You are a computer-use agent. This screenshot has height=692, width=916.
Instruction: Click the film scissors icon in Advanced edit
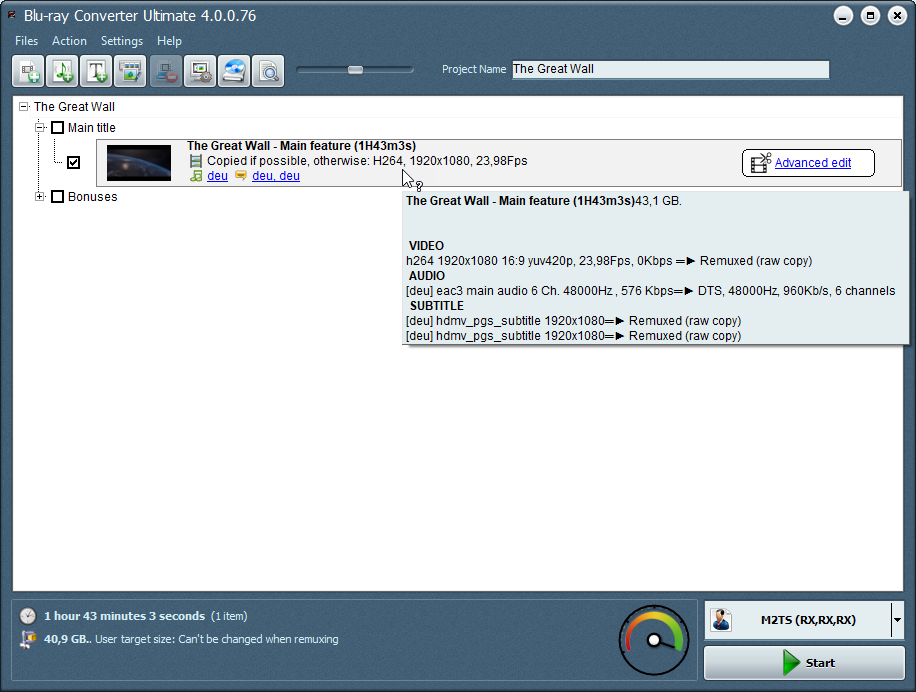[761, 163]
